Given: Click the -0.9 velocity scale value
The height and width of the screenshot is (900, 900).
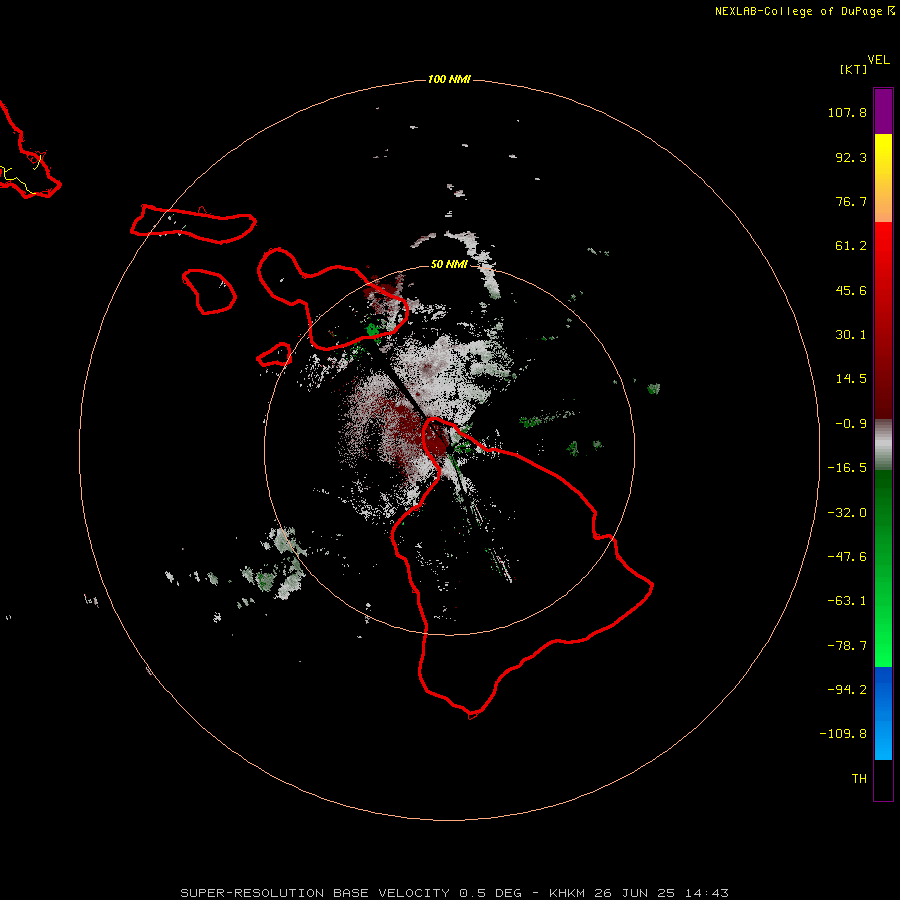Looking at the screenshot, I should click(x=851, y=424).
